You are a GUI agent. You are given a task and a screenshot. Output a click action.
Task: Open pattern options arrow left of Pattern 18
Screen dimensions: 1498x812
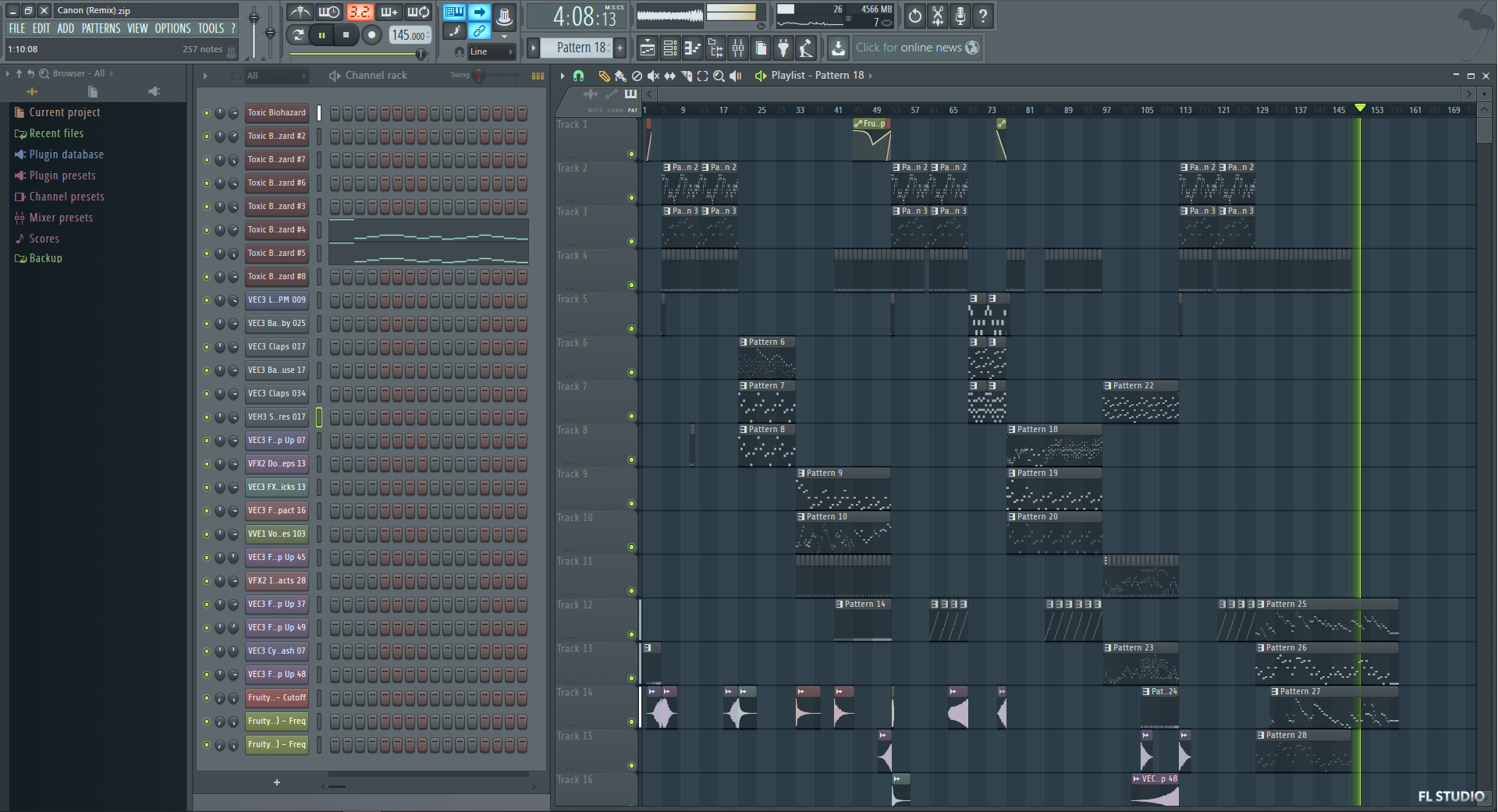pyautogui.click(x=533, y=48)
